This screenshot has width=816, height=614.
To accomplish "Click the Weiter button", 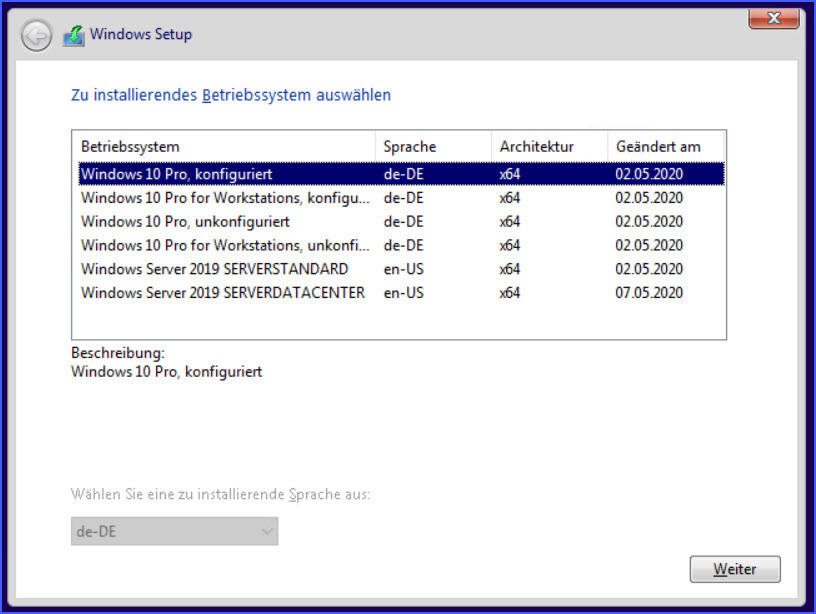I will pos(735,569).
